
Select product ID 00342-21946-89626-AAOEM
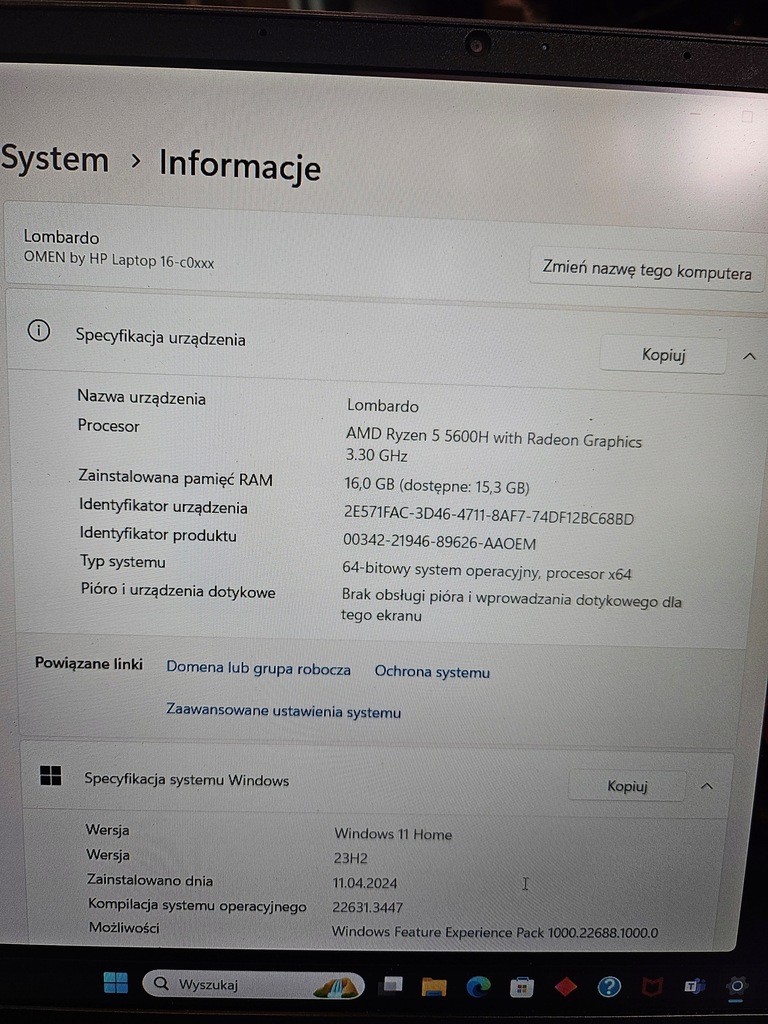[x=439, y=541]
